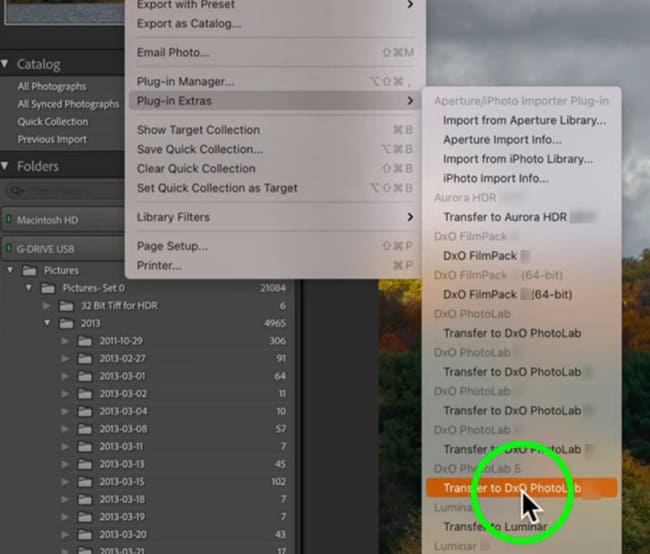
Task: Click count 4965 beside 2013 folder
Action: point(274,323)
